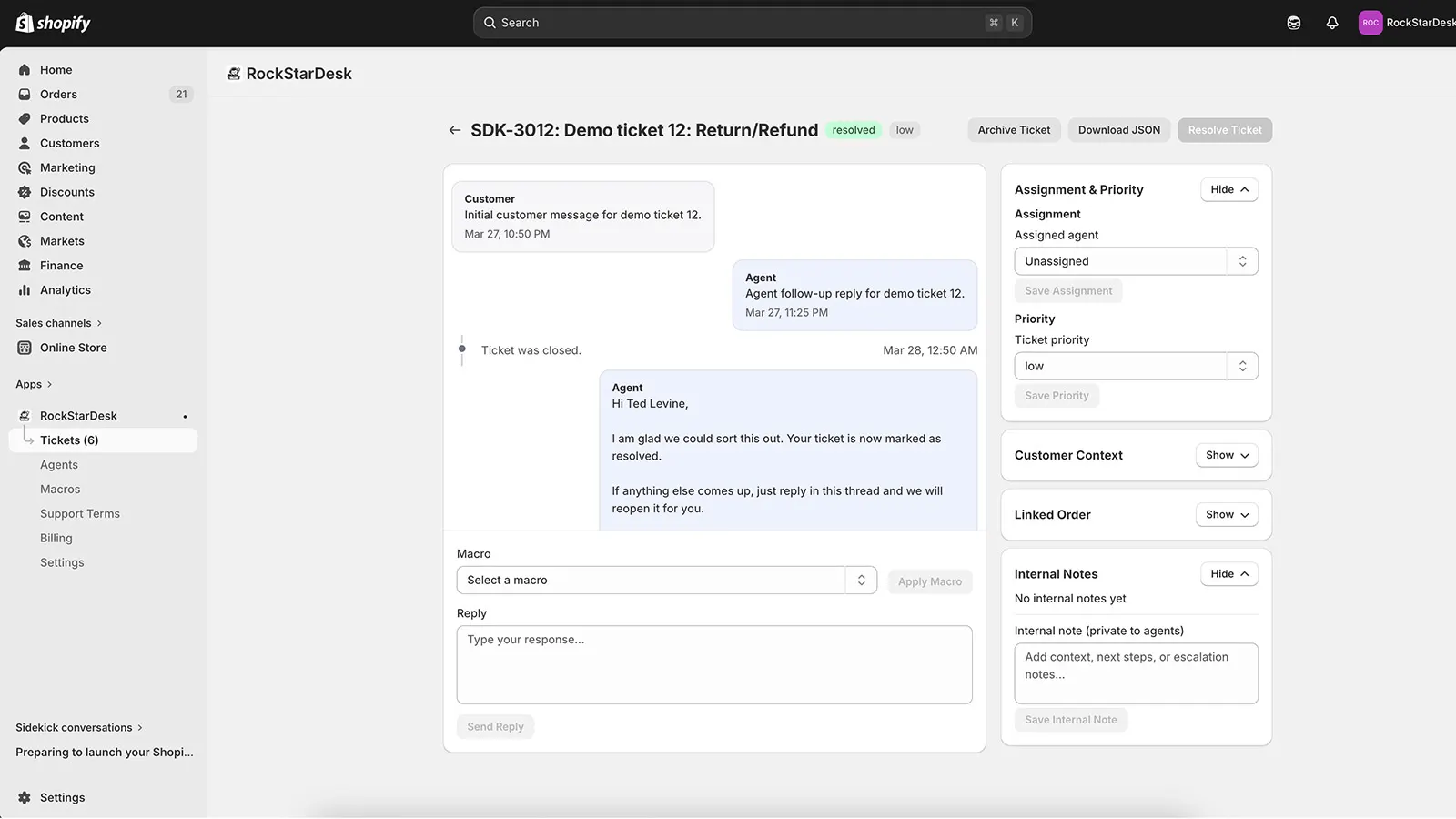
Task: Click the Orders count badge 21
Action: [181, 95]
